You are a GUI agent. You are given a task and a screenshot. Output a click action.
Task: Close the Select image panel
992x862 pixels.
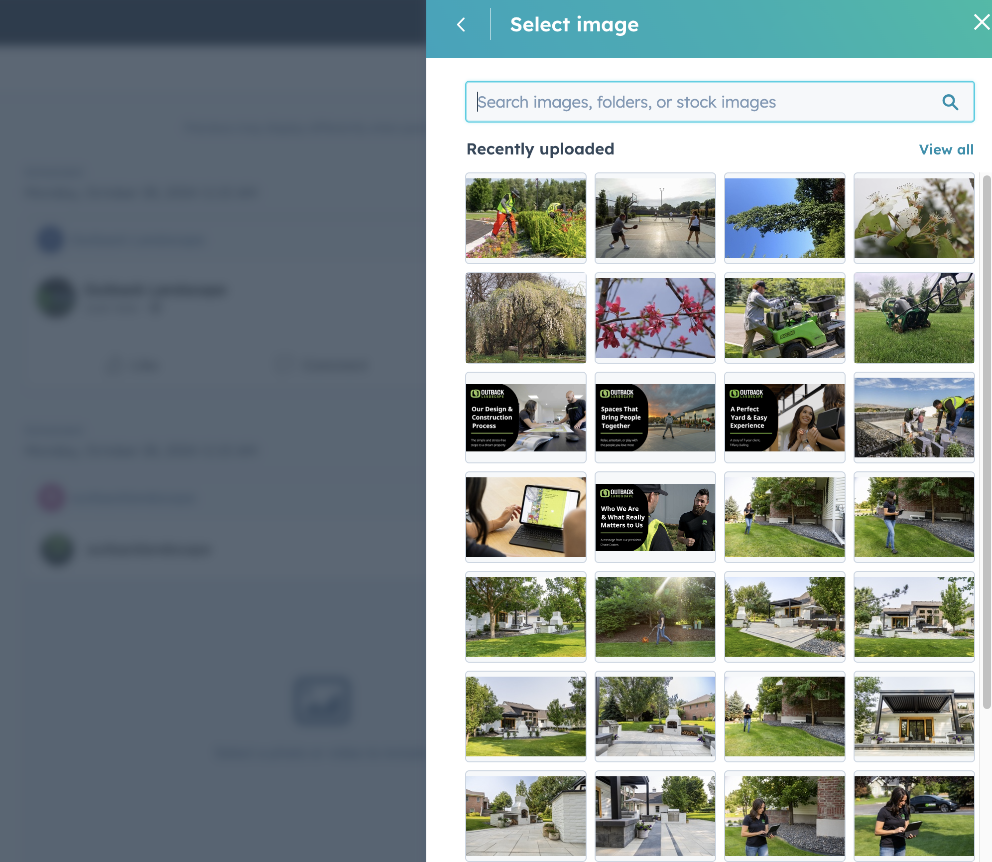click(981, 23)
